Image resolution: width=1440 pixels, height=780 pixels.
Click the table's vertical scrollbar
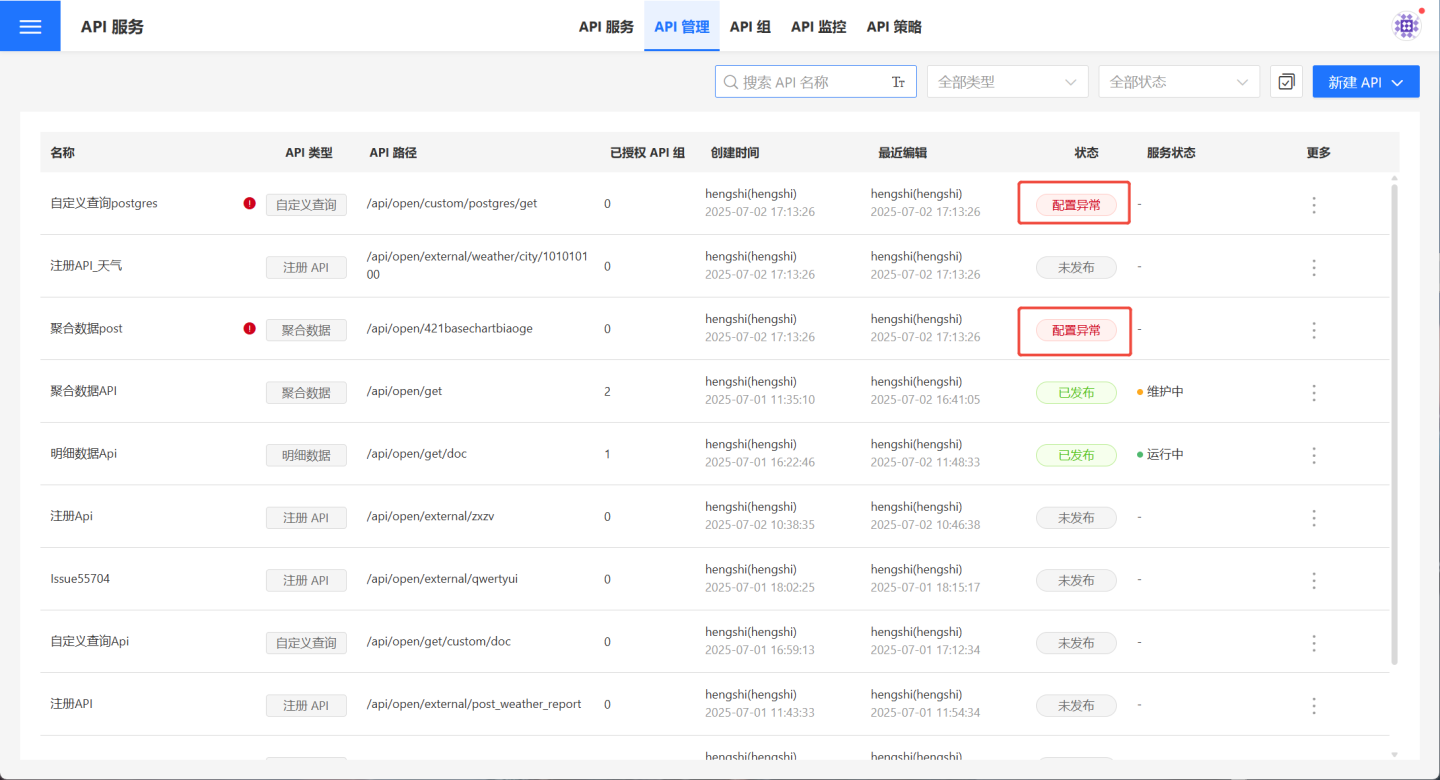[1394, 420]
